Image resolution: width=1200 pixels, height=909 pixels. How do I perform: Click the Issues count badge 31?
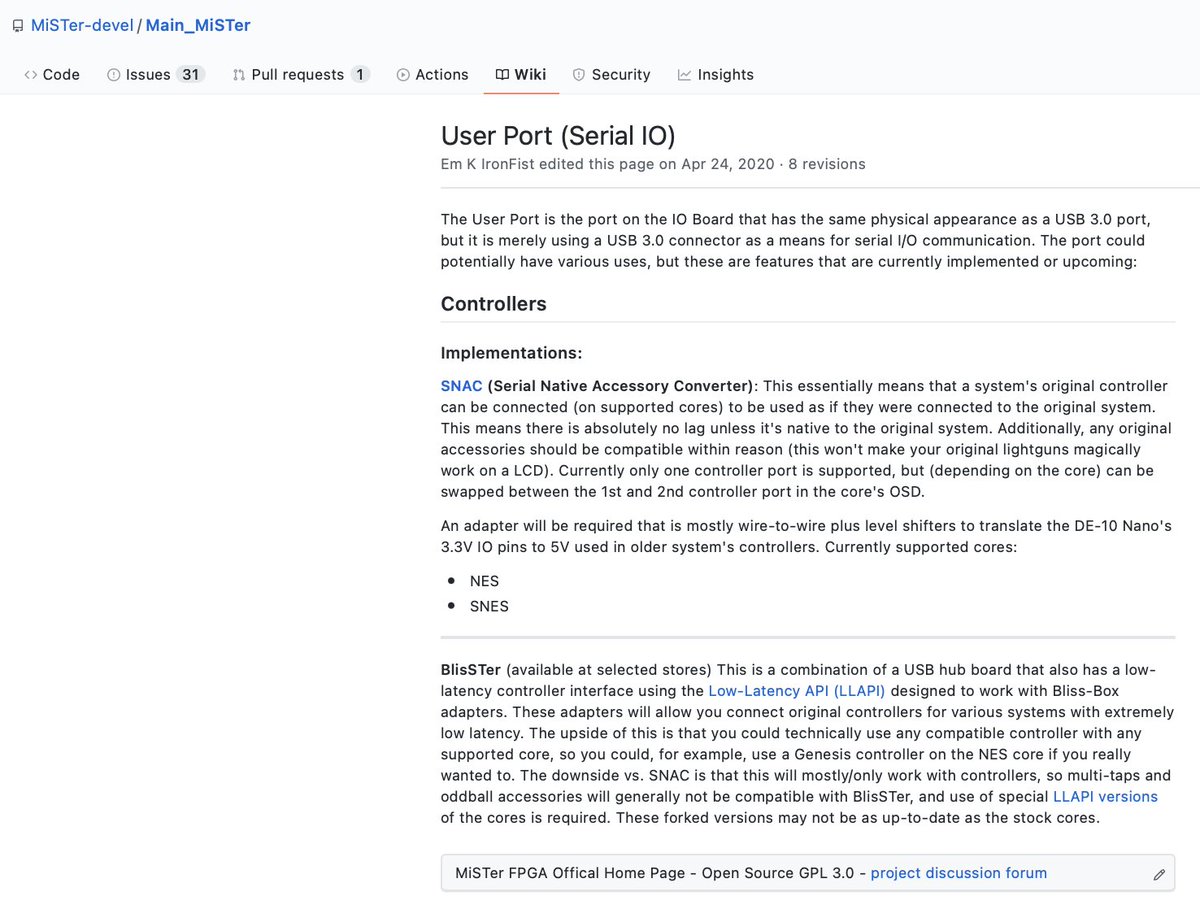(x=190, y=74)
